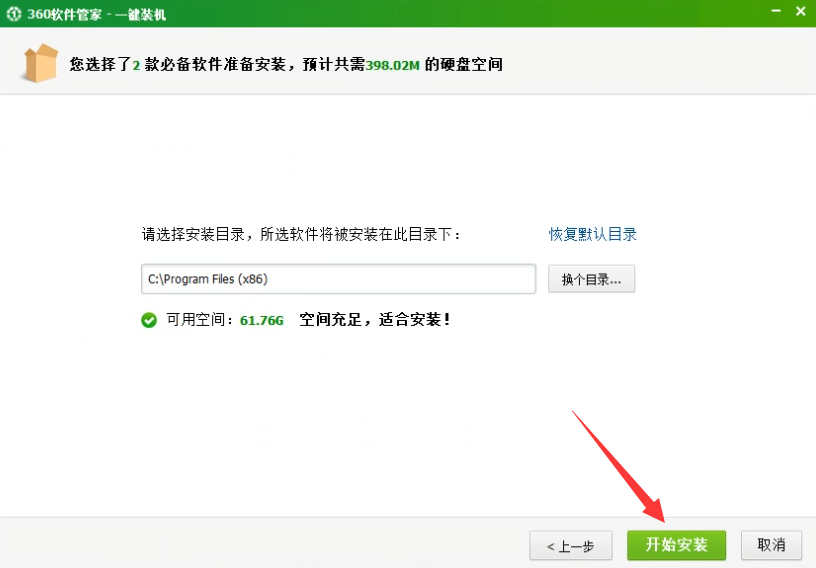
Task: Click the 空间充足，适合安装 status message
Action: click(x=375, y=320)
